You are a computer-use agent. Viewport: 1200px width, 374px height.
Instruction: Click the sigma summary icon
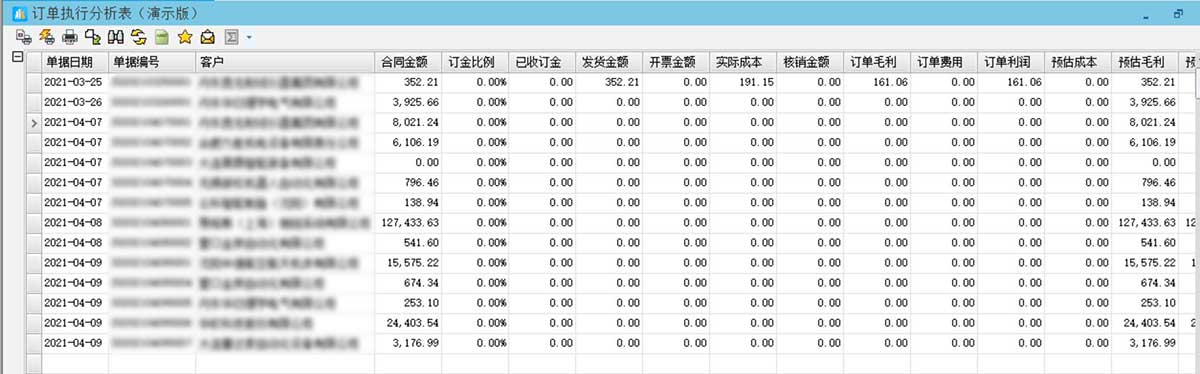[231, 37]
